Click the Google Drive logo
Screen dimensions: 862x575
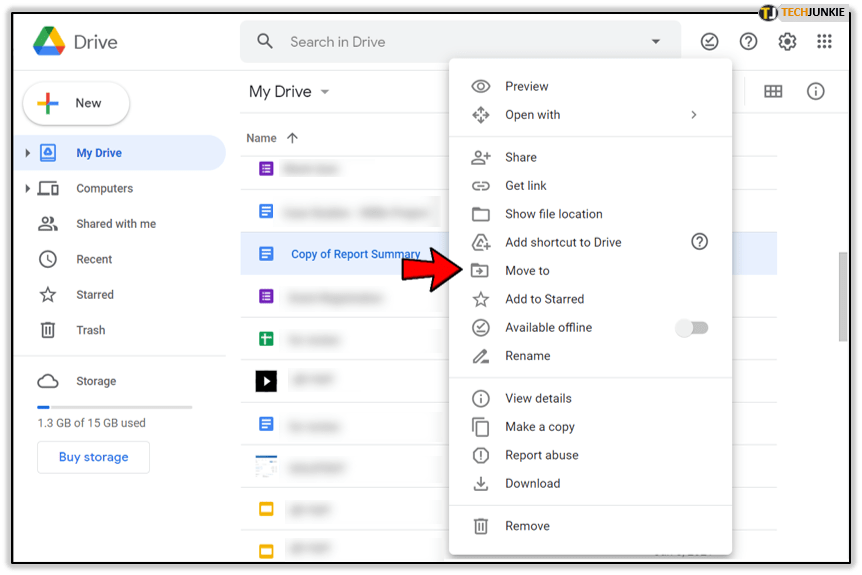coord(49,42)
